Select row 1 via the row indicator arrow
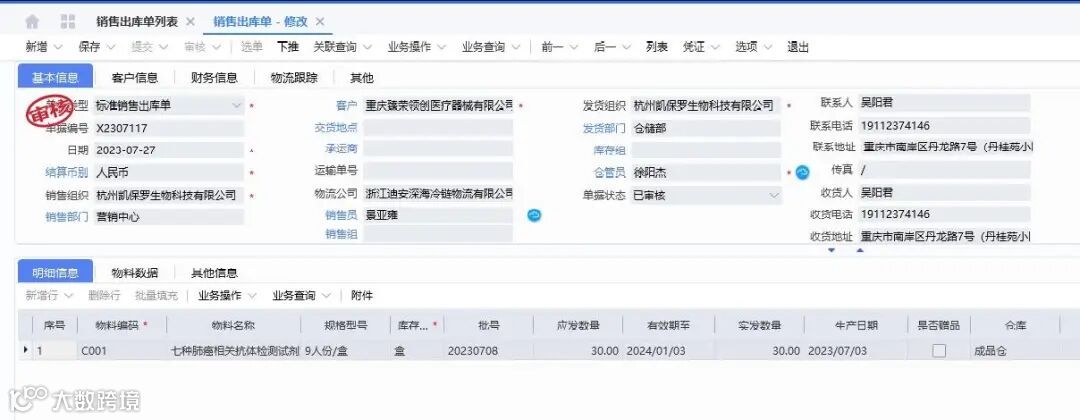Screen dimensions: 1080x420 25,350
